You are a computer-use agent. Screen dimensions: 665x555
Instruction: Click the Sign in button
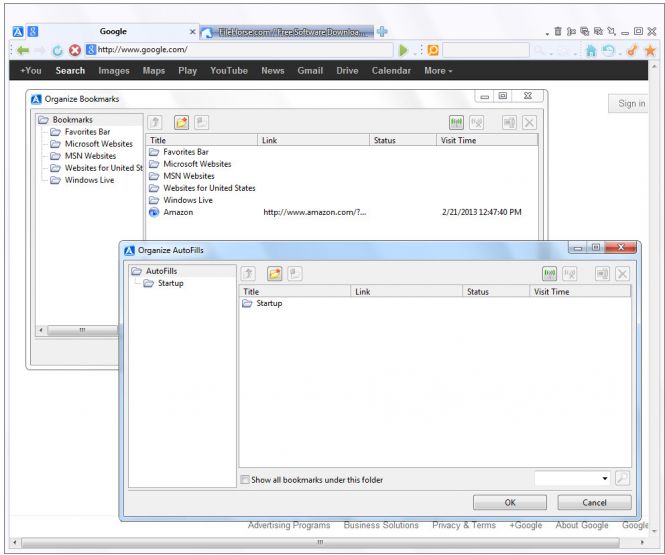tap(629, 103)
